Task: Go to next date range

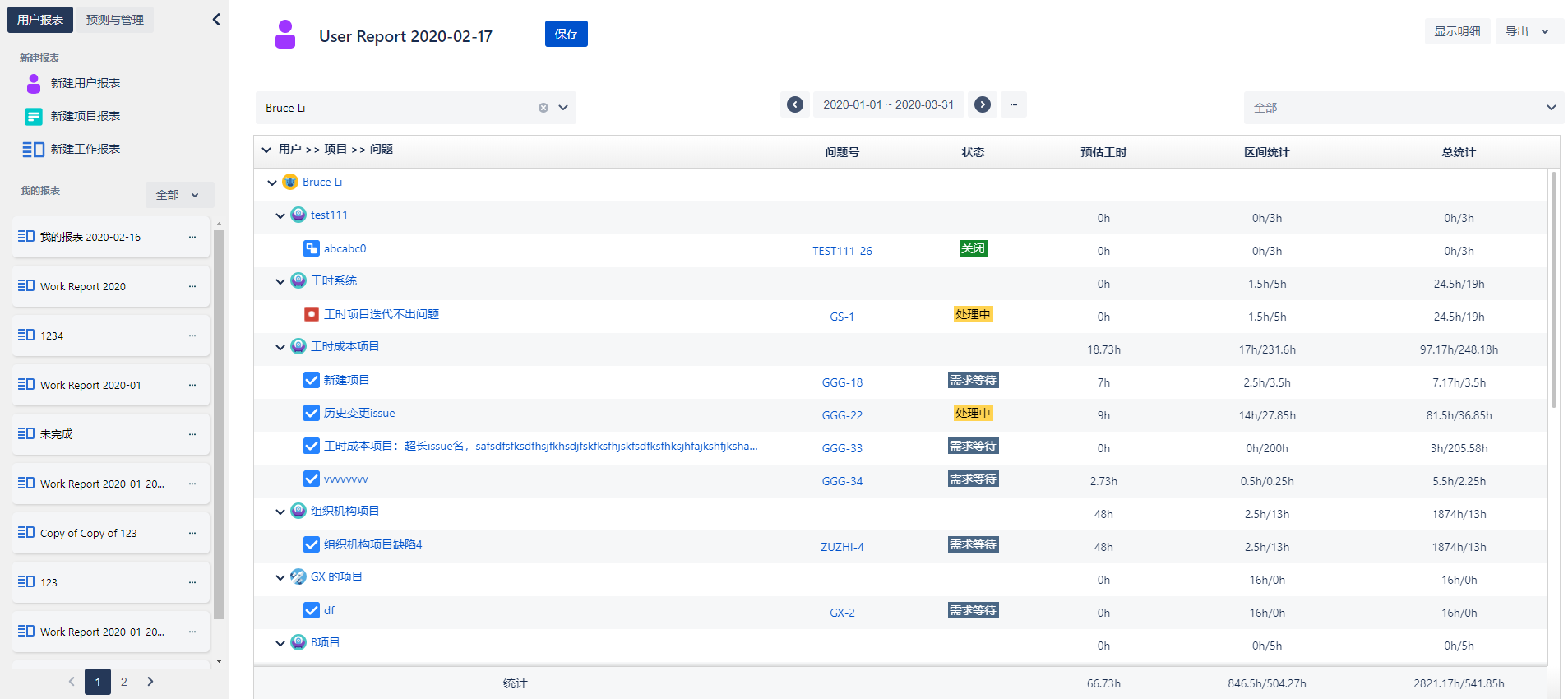Action: point(982,104)
